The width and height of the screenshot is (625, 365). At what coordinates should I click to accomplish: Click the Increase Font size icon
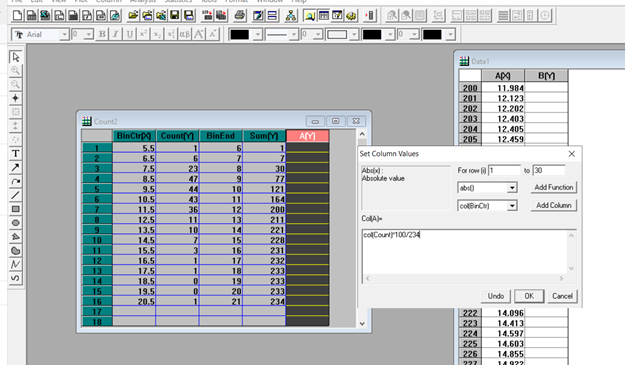(x=199, y=34)
